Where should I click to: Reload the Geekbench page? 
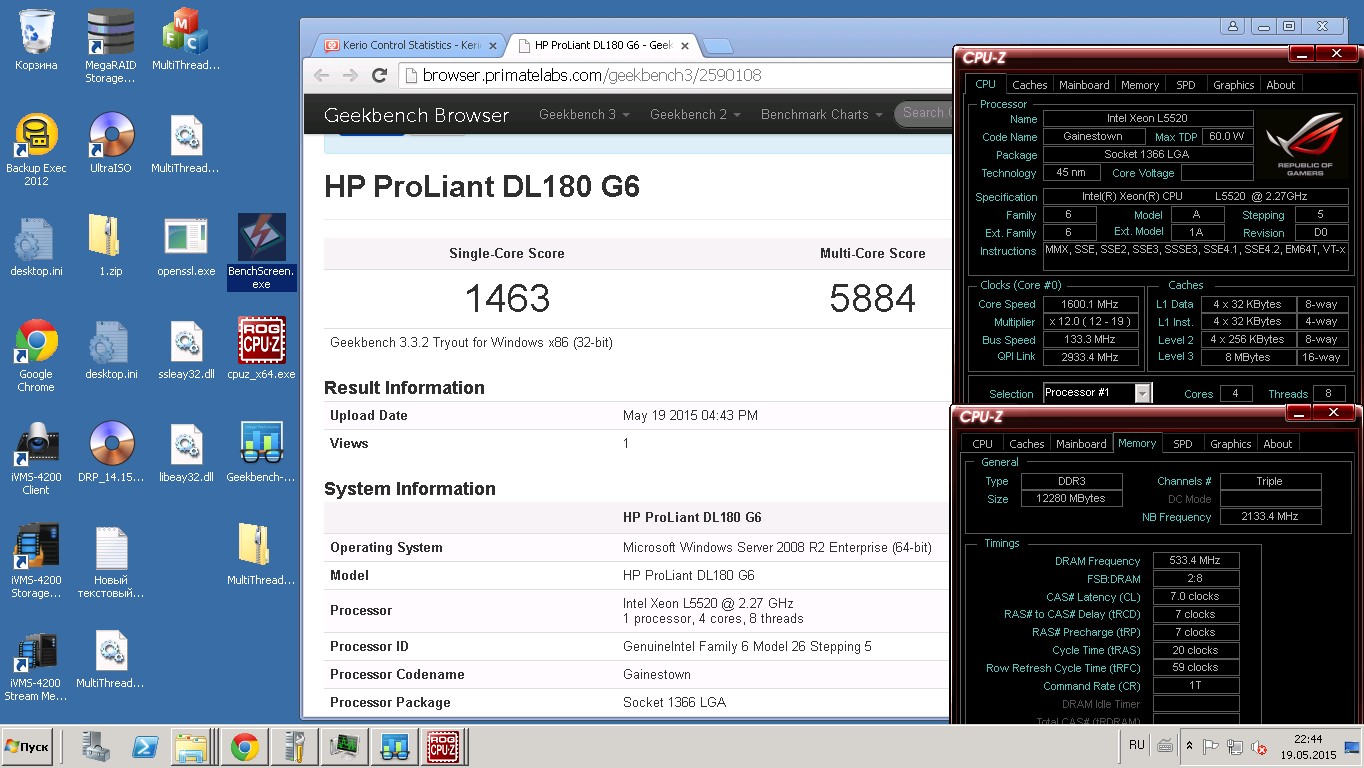click(379, 75)
